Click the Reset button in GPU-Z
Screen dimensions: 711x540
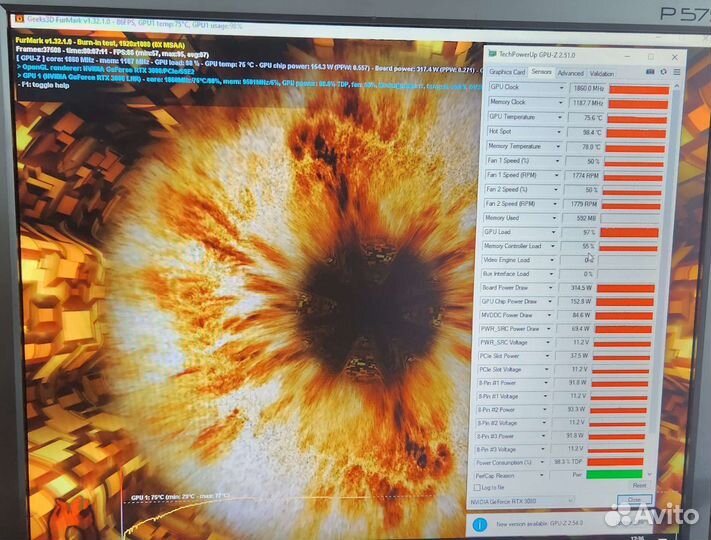pos(639,486)
